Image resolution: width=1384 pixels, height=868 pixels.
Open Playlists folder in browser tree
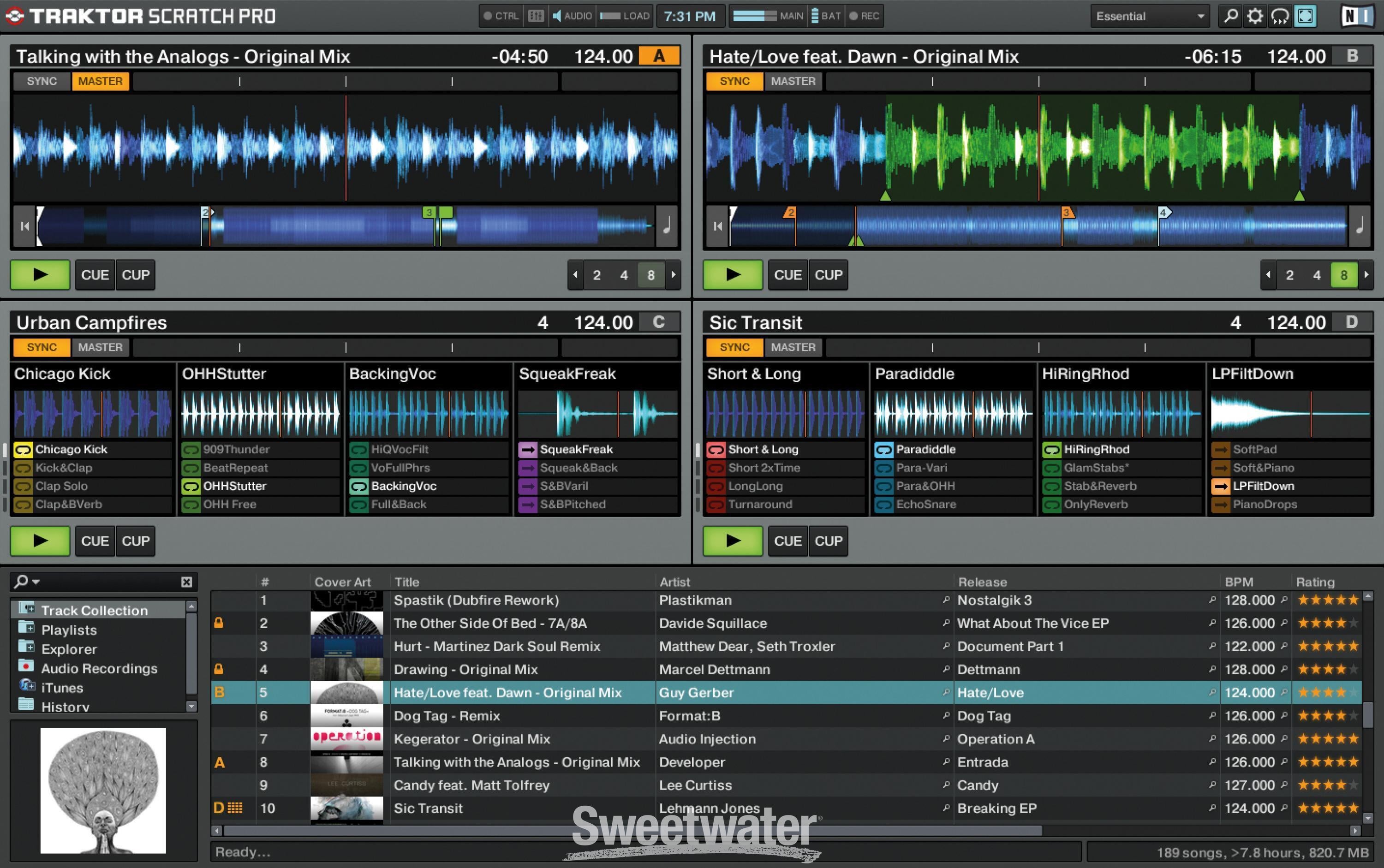69,629
